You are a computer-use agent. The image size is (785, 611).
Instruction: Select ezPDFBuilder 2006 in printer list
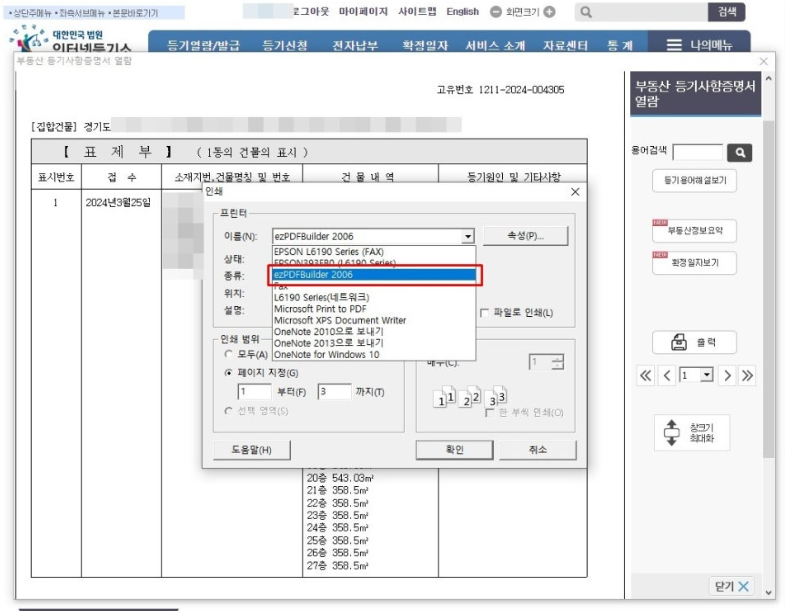click(x=373, y=274)
